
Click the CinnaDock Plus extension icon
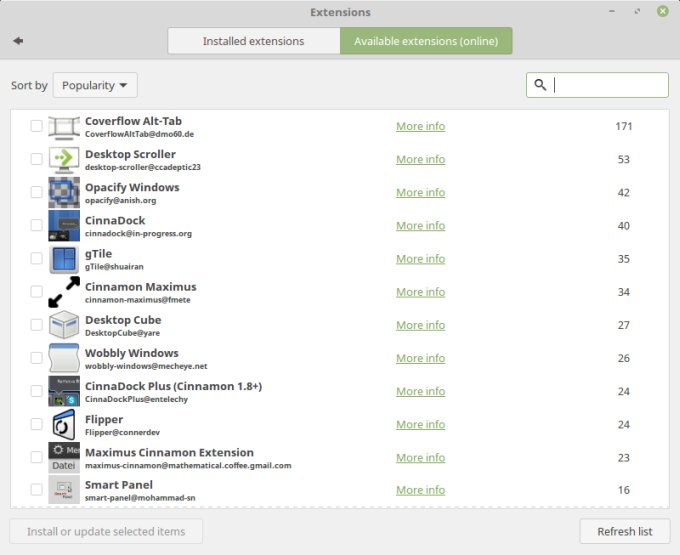64,391
